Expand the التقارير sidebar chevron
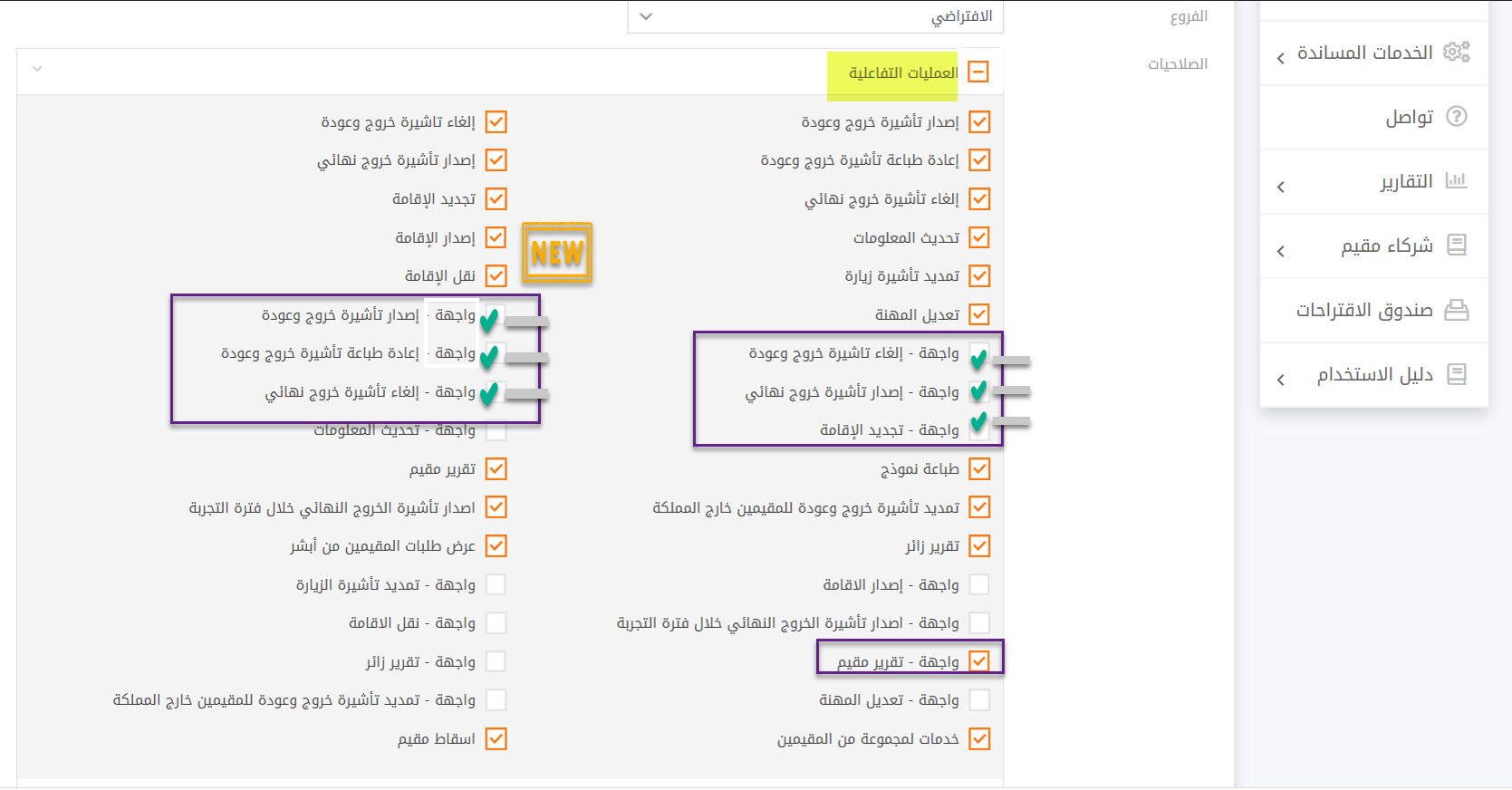 pyautogui.click(x=1280, y=187)
